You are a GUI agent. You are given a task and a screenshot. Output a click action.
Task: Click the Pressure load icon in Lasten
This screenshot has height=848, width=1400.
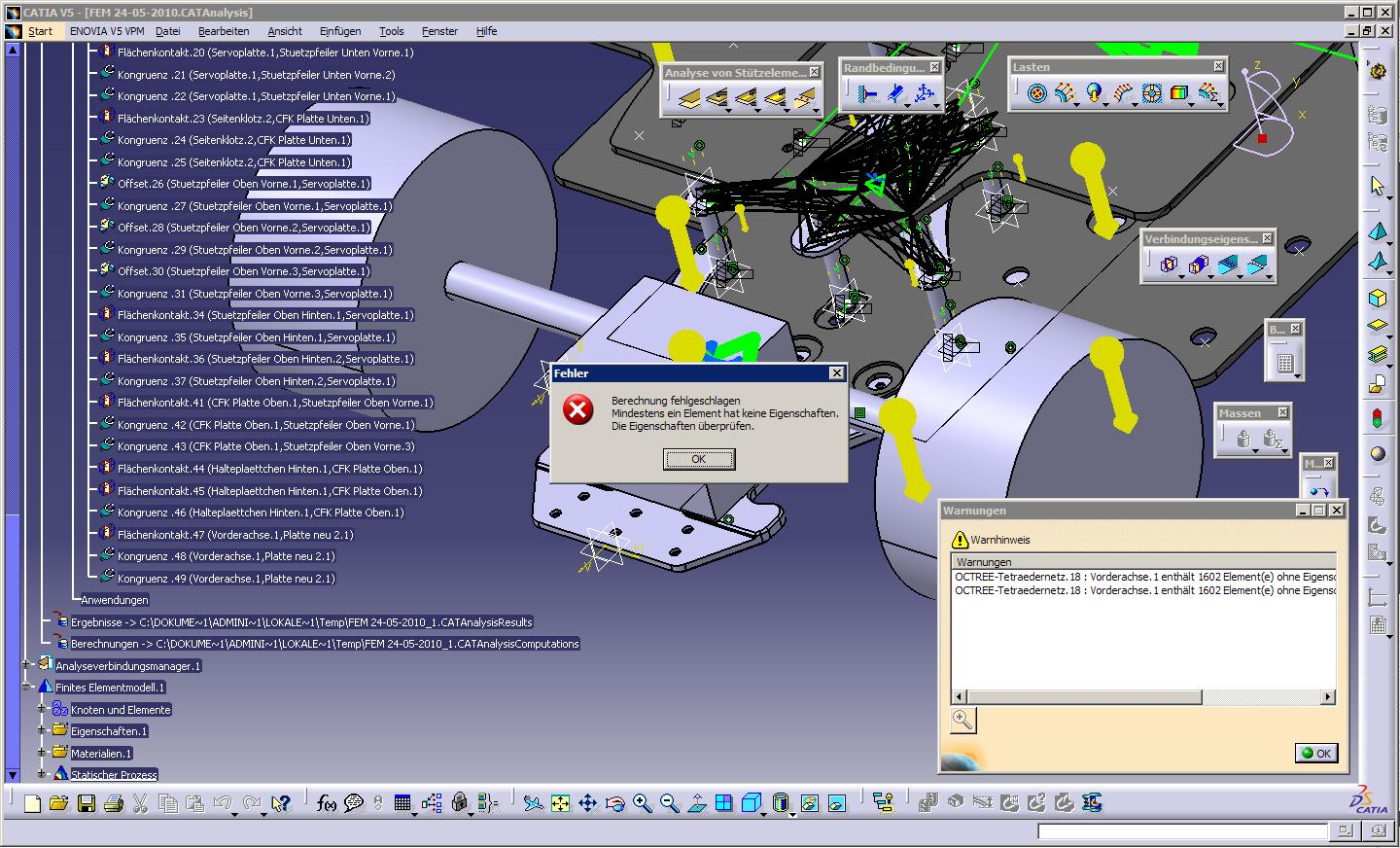pyautogui.click(x=1036, y=93)
